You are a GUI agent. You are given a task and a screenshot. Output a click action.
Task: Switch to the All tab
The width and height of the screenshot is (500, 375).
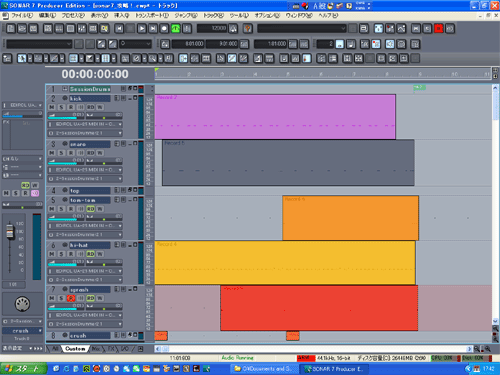pos(55,349)
